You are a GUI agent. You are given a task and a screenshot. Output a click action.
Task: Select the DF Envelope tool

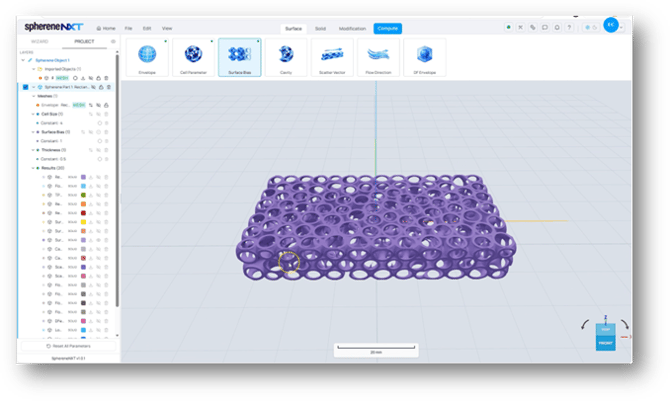pos(424,57)
